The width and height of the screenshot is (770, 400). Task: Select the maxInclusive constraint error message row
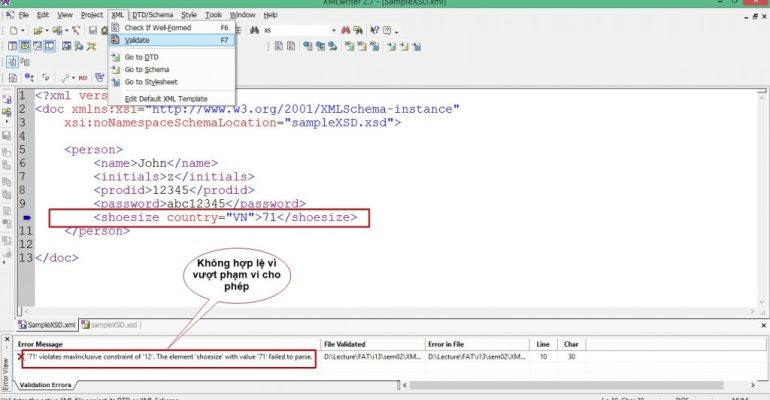pyautogui.click(x=169, y=357)
